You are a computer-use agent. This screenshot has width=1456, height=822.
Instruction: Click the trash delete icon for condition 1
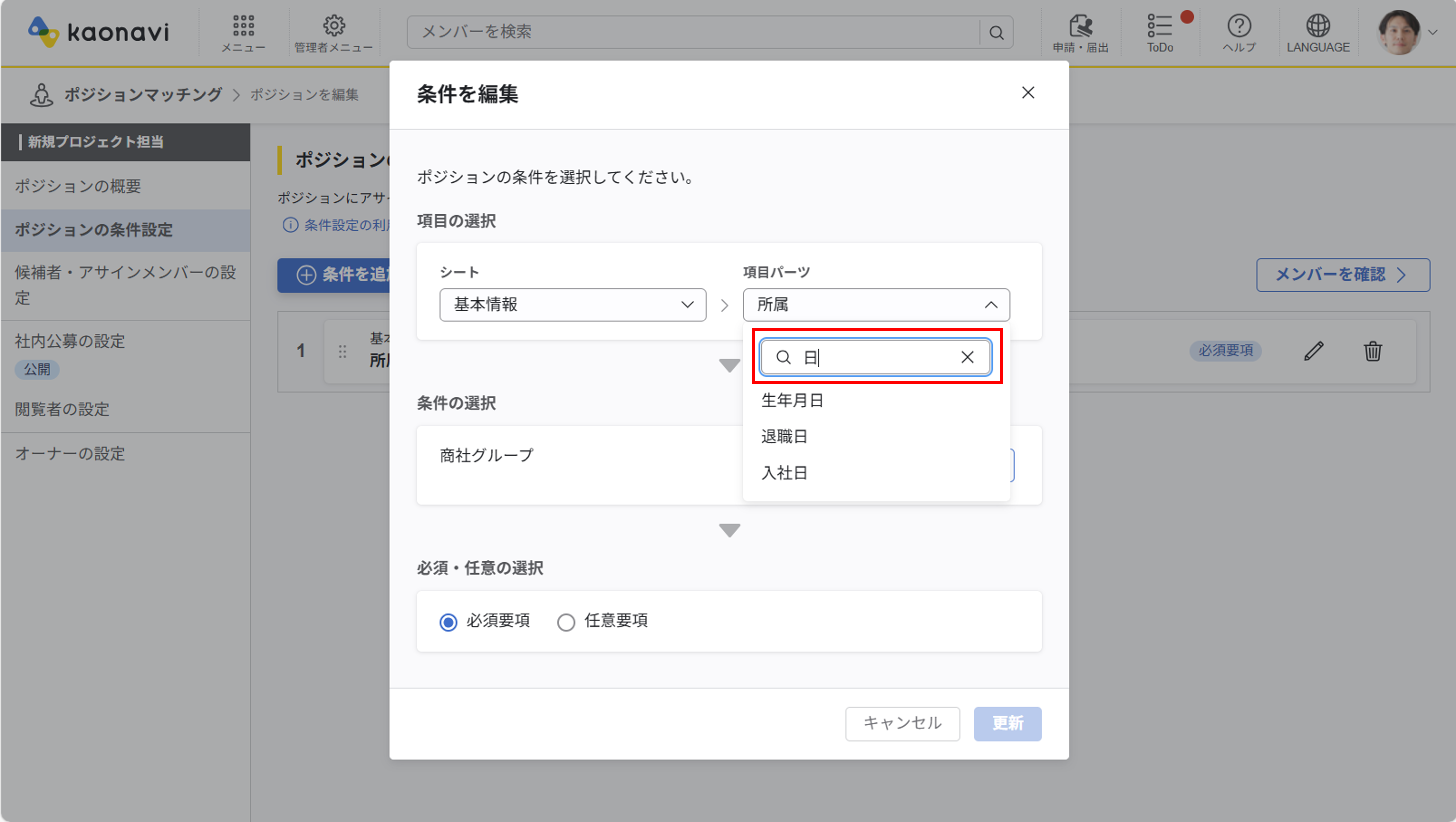(x=1372, y=351)
